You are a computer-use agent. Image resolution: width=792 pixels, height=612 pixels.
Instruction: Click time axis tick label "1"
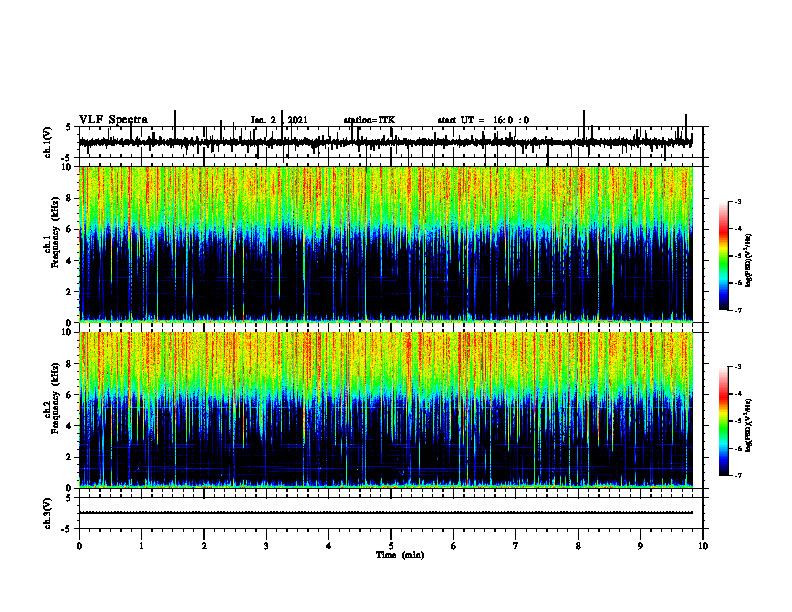pyautogui.click(x=142, y=546)
